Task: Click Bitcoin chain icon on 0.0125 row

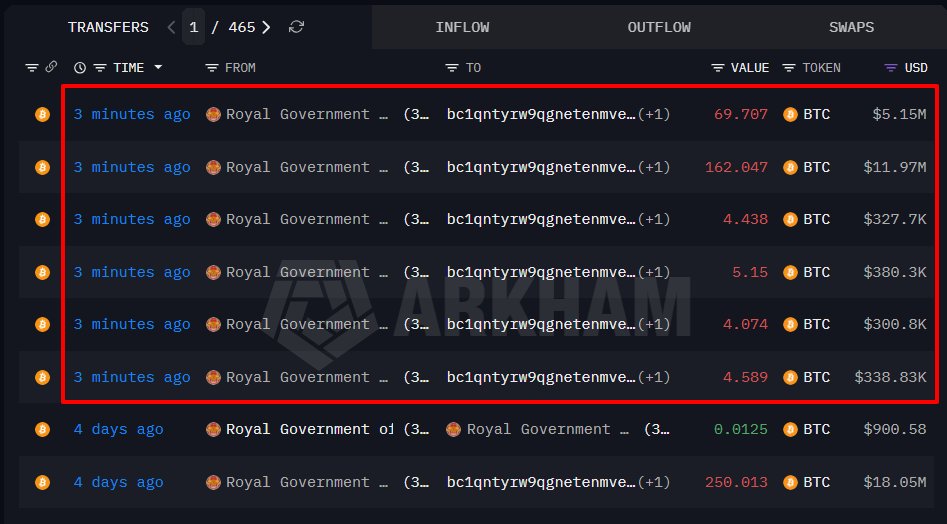Action: coord(42,429)
